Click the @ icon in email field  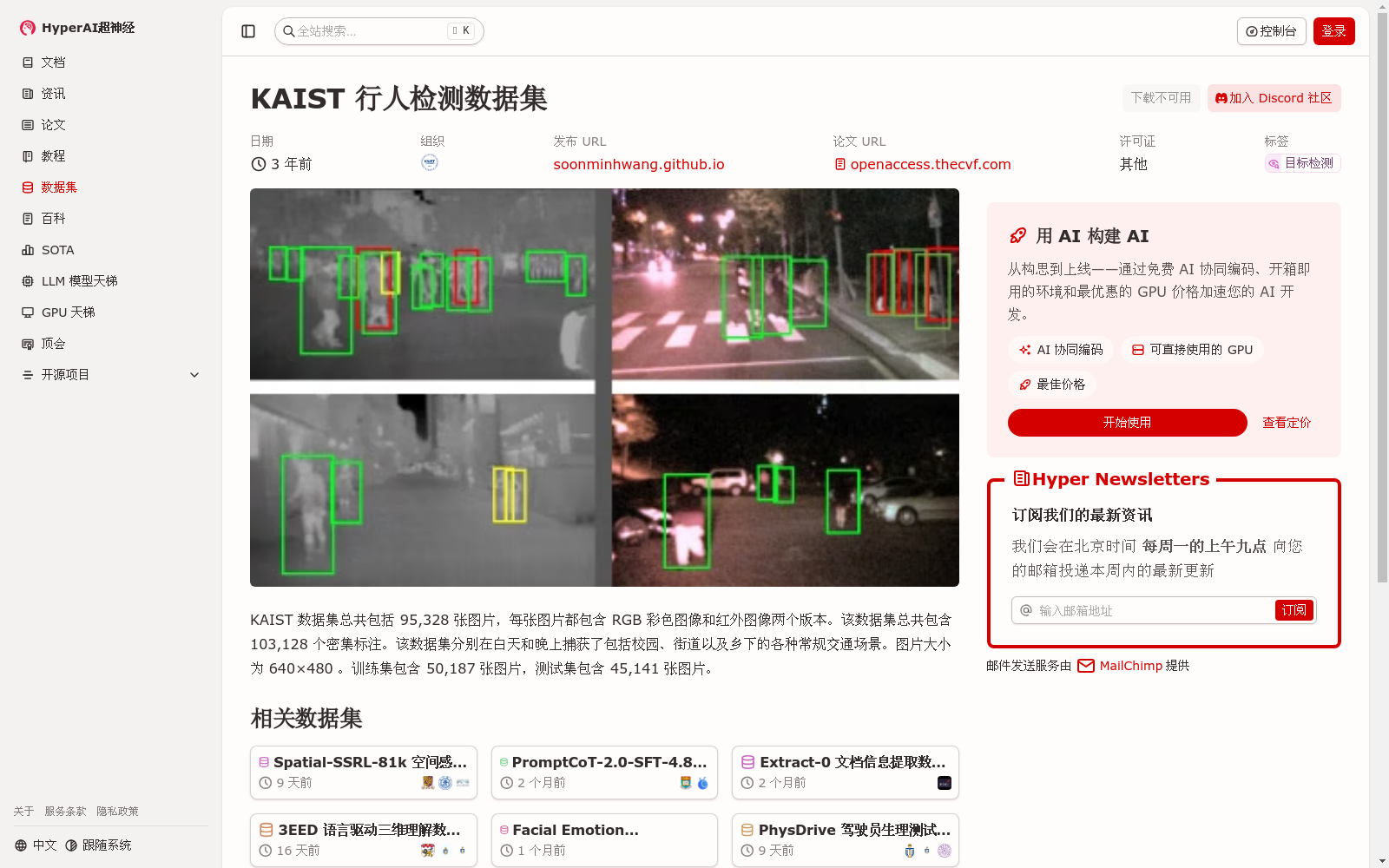(1026, 610)
